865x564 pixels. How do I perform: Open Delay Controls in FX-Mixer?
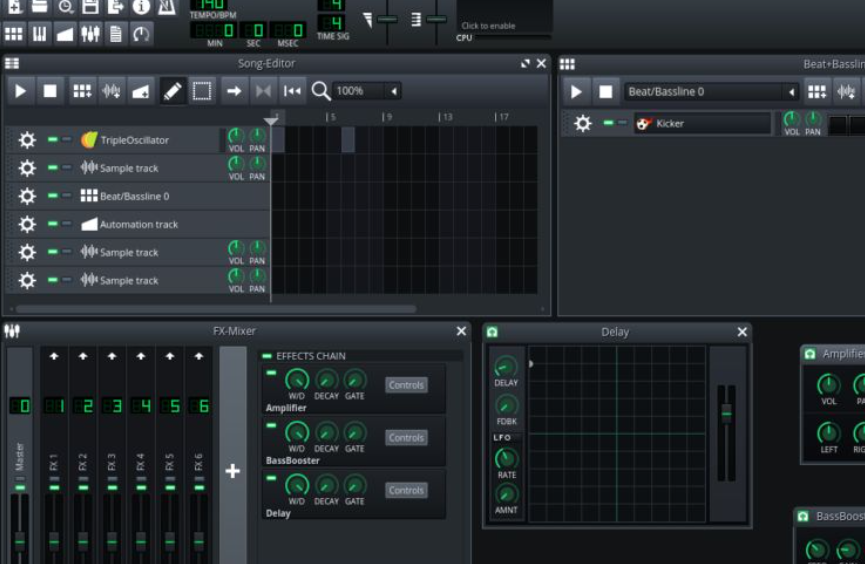[x=406, y=491]
